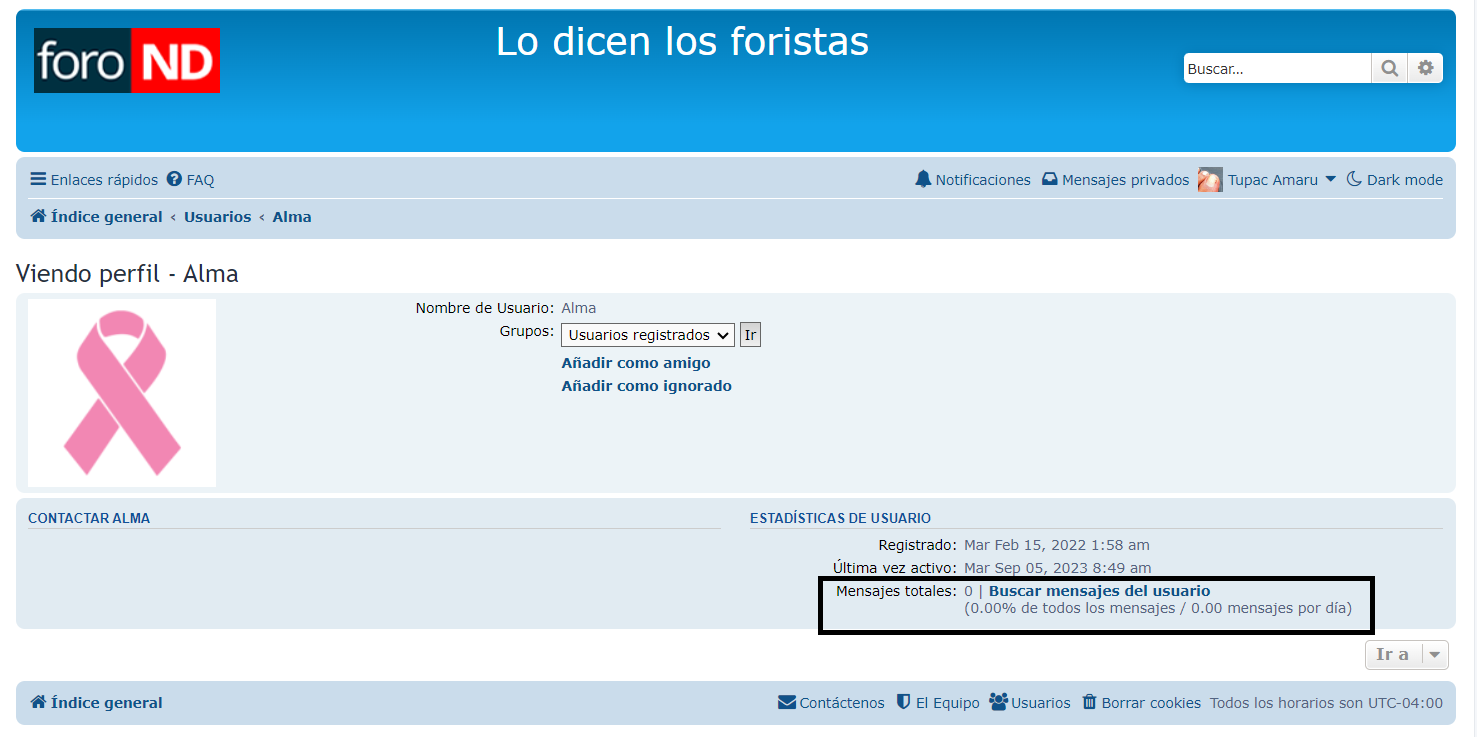Image resolution: width=1477 pixels, height=737 pixels.
Task: Click the 'Lo dicen los foristas' title
Action: pyautogui.click(x=683, y=42)
